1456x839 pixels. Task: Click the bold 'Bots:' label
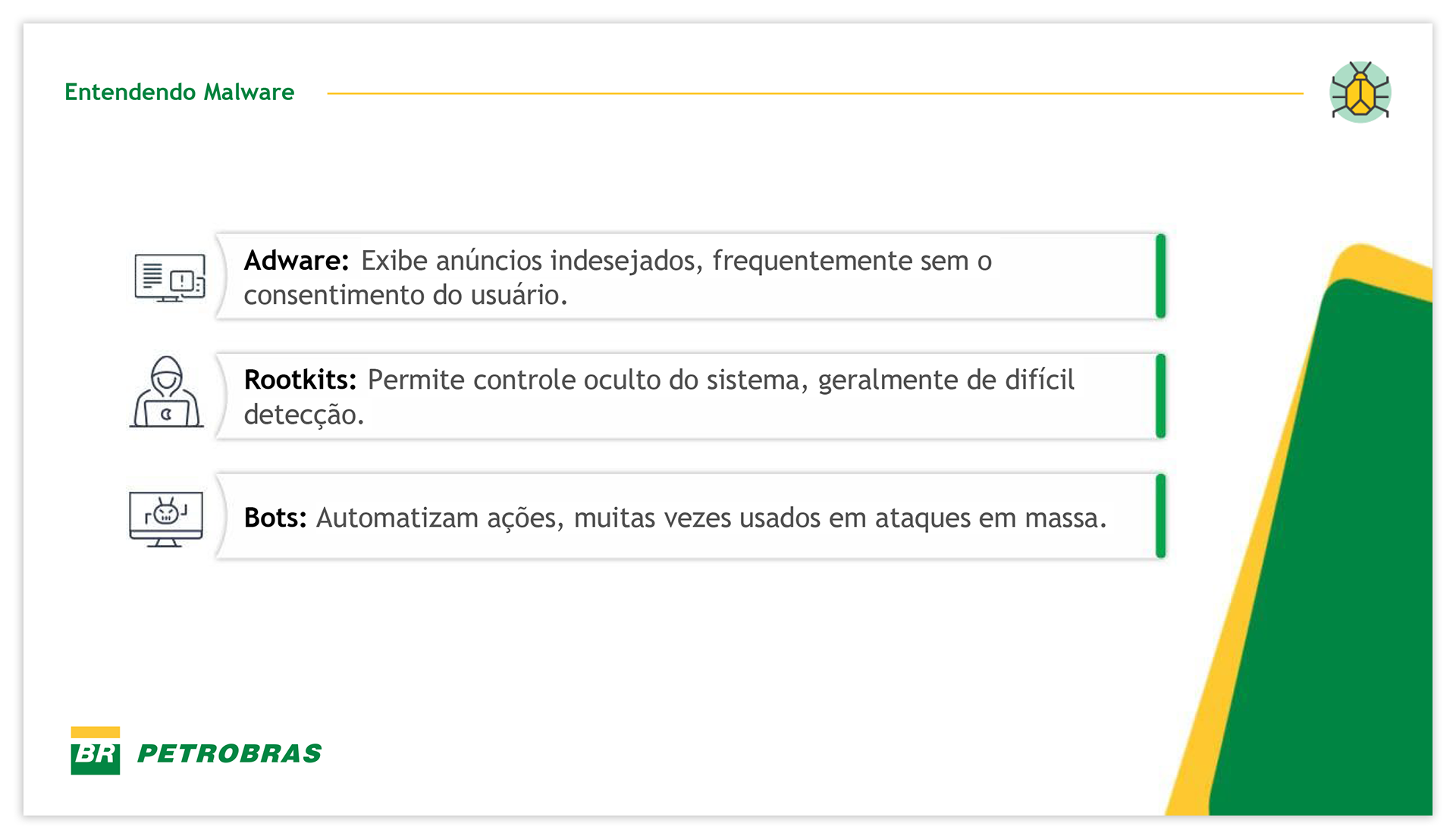click(275, 518)
